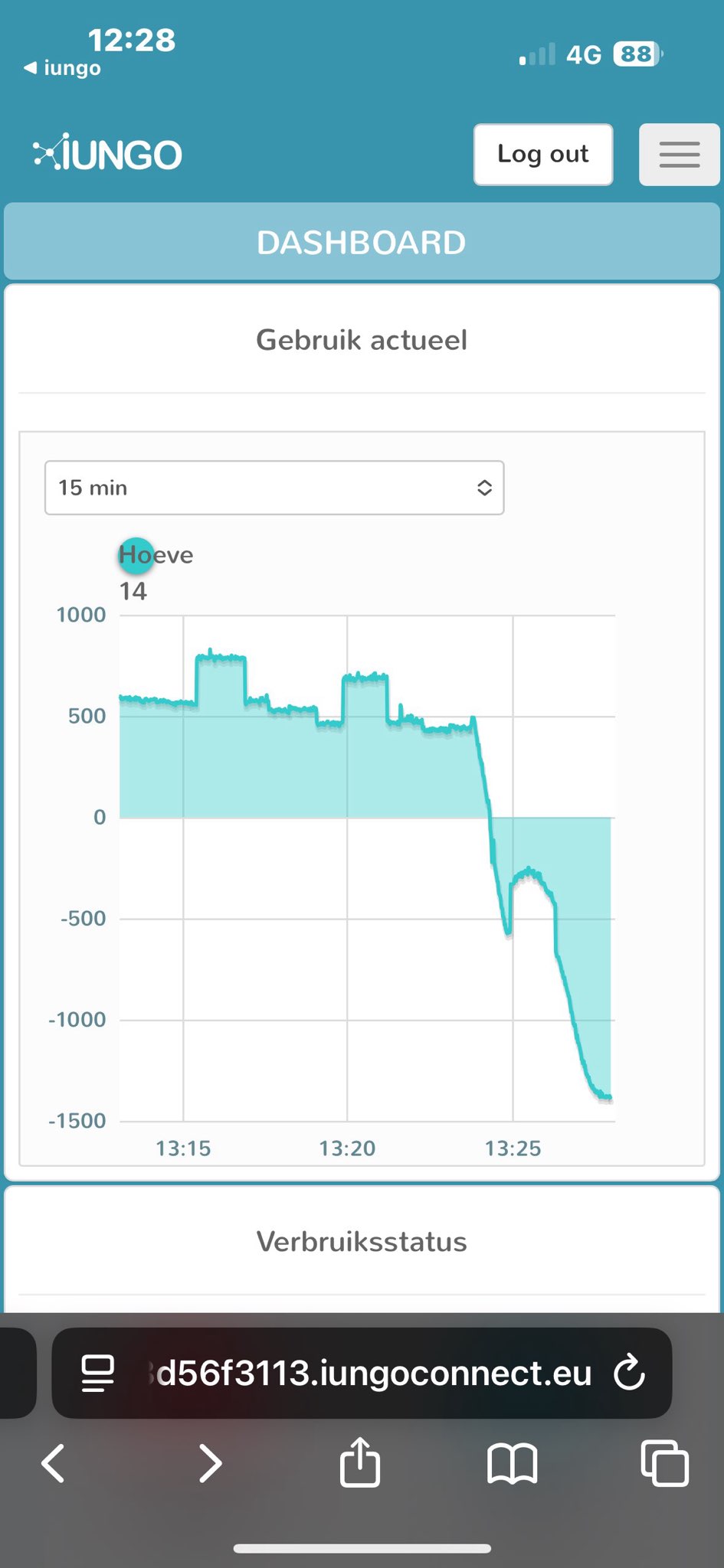
Task: Click the Verbruiksstatus section heading
Action: [x=362, y=1241]
